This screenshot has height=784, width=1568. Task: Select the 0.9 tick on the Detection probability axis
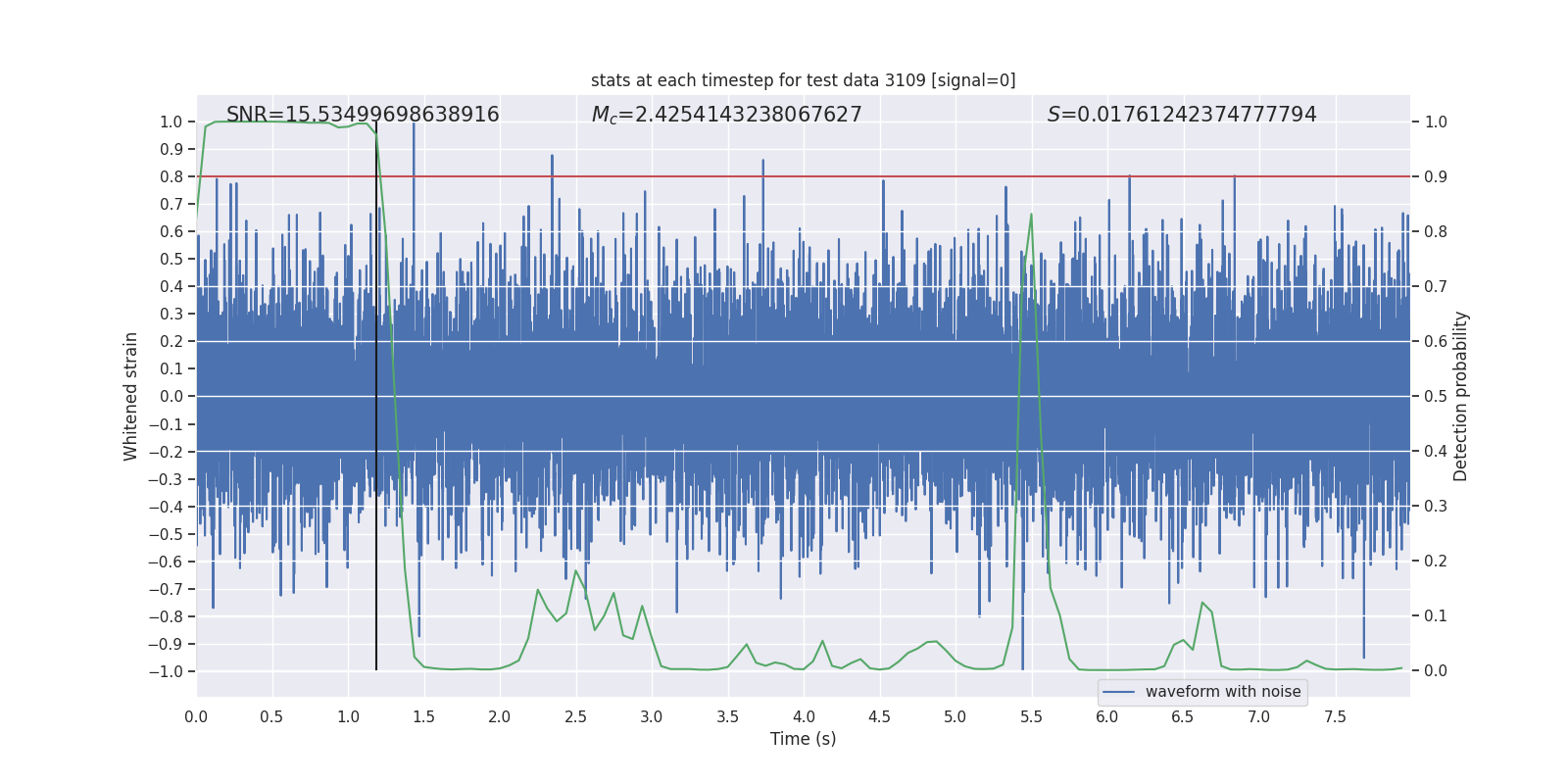point(1436,176)
